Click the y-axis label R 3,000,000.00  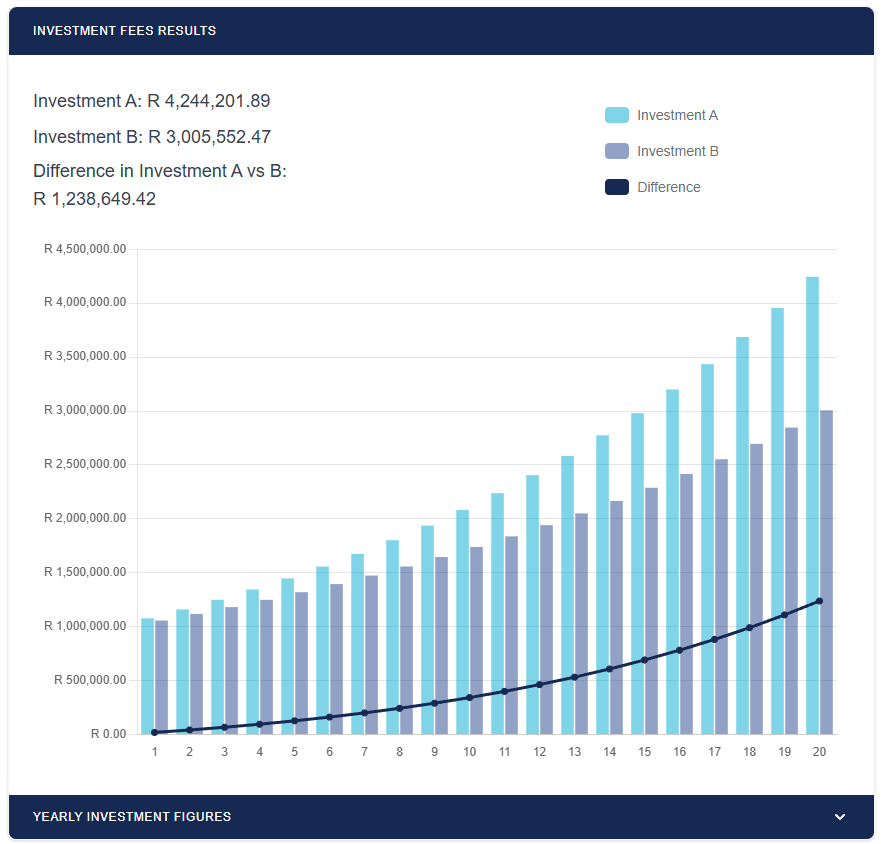[x=85, y=410]
